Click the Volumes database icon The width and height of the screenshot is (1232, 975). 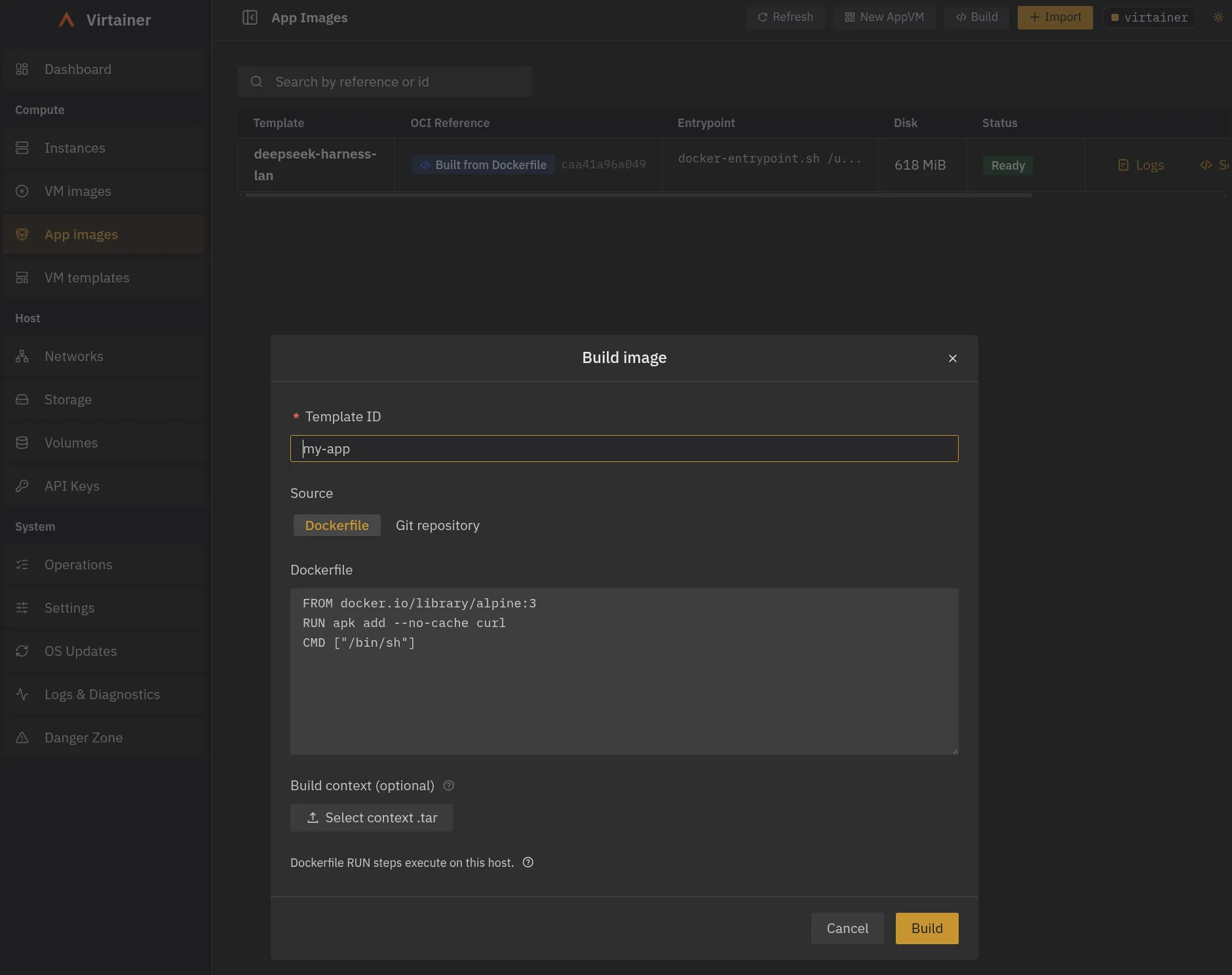(22, 443)
